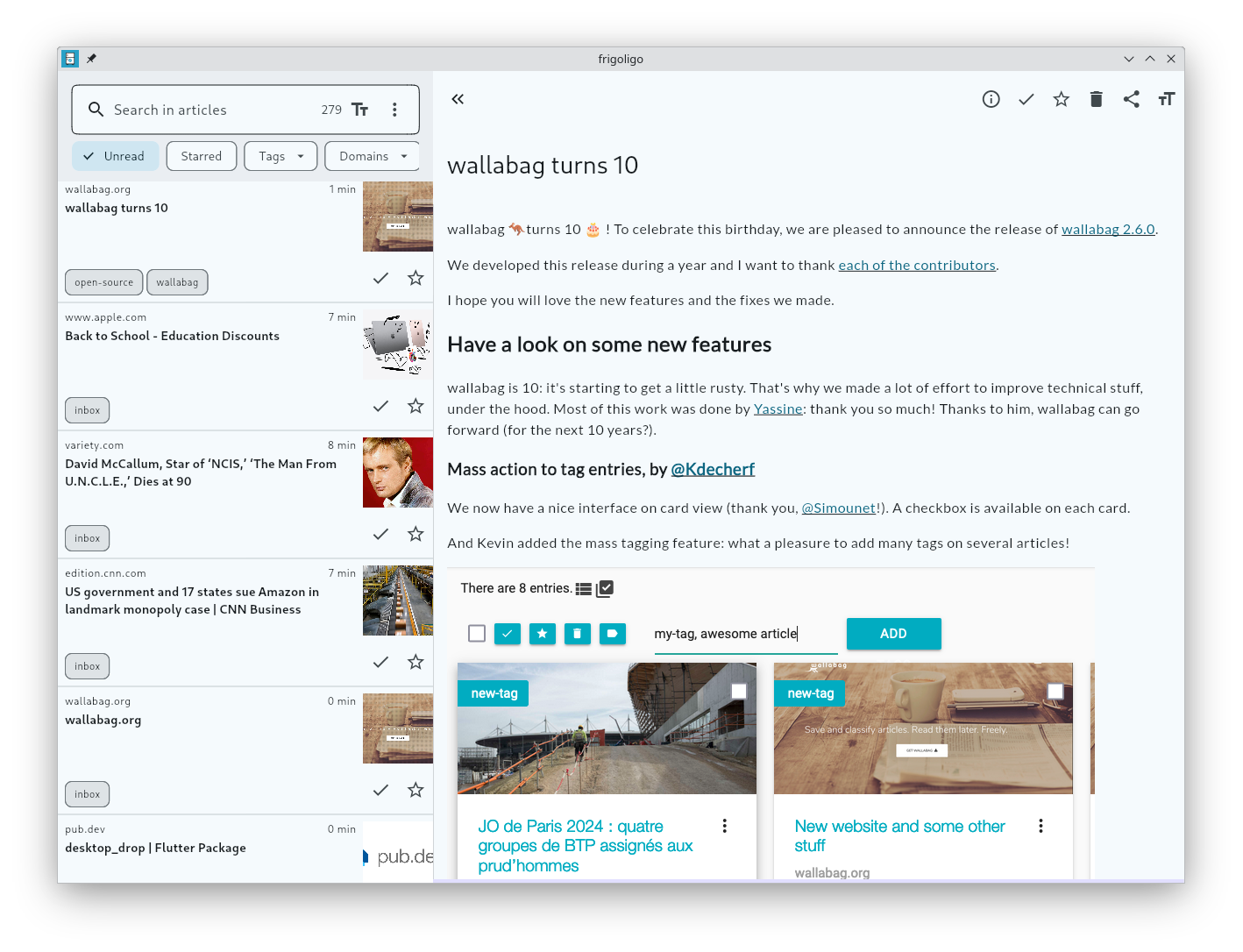
Task: Tick the mass action select checkbox
Action: pos(477,633)
